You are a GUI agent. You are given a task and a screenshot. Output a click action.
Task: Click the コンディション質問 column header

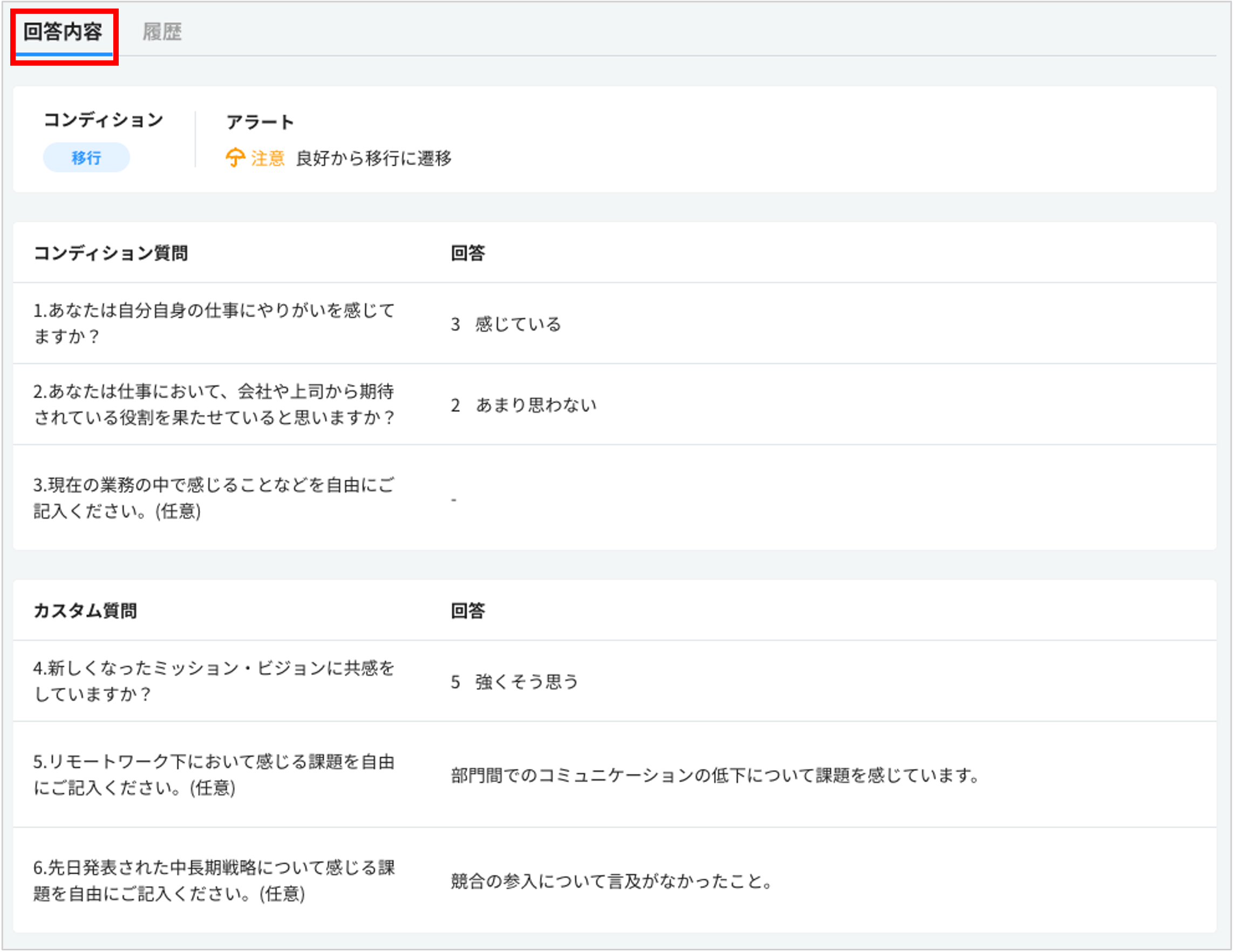click(x=111, y=253)
